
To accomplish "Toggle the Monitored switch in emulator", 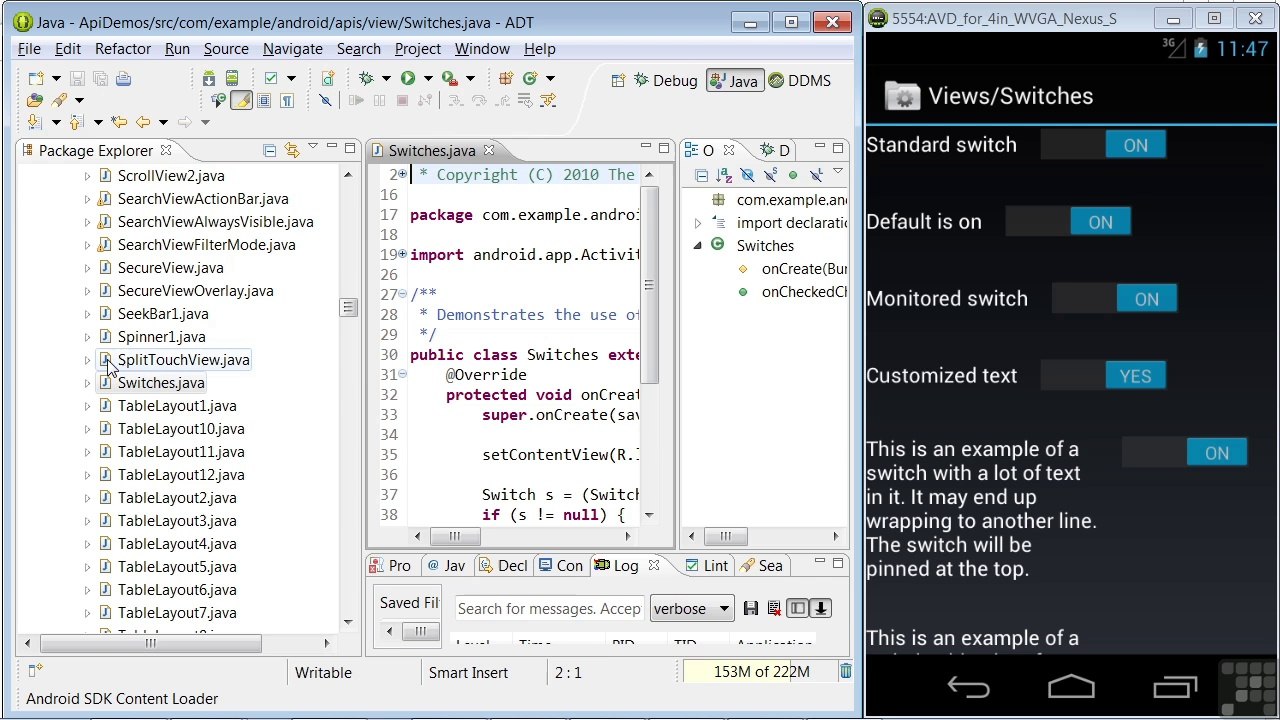I will click(x=1114, y=299).
